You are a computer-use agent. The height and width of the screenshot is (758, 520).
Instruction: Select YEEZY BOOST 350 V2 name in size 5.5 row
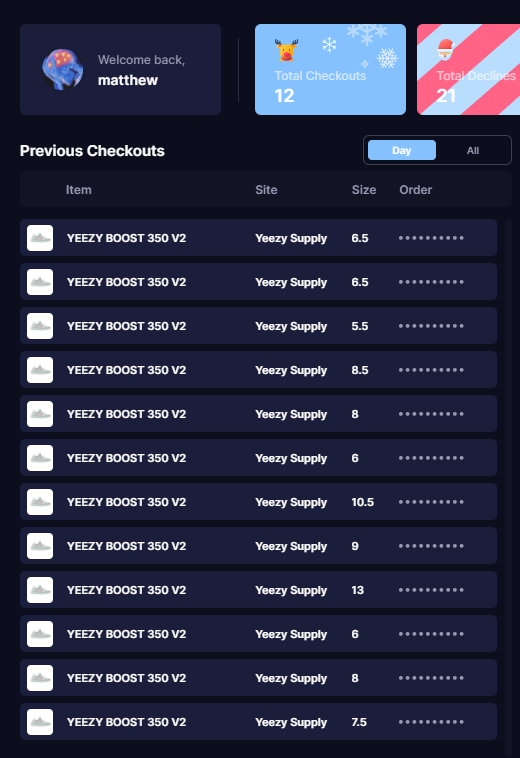tap(127, 326)
